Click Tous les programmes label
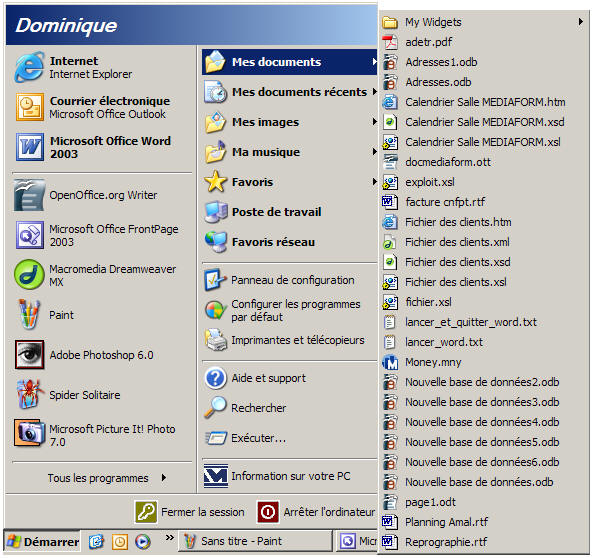This screenshot has width=593, height=558. tap(98, 478)
